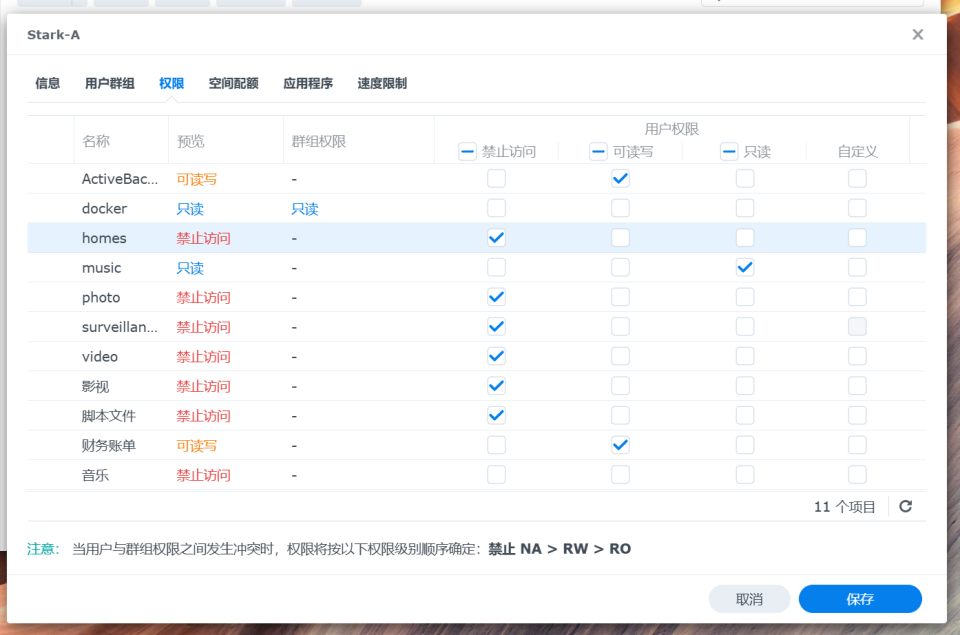Go to the 空间配额 tab

pos(233,84)
